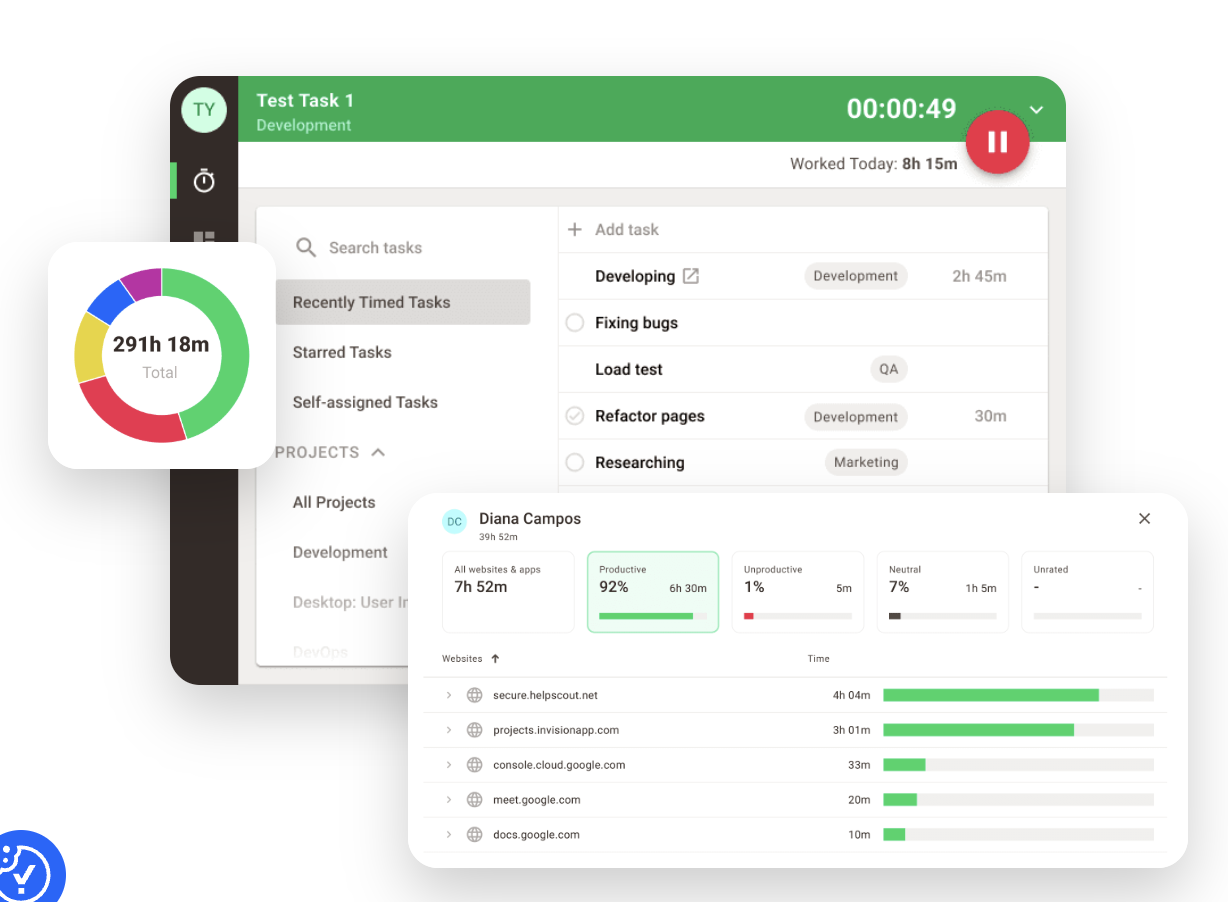Click the Development tag on Refactor pages
The image size is (1228, 902).
click(856, 416)
